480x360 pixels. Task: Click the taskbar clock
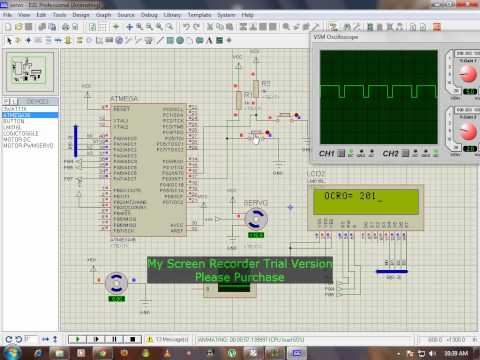pyautogui.click(x=456, y=353)
